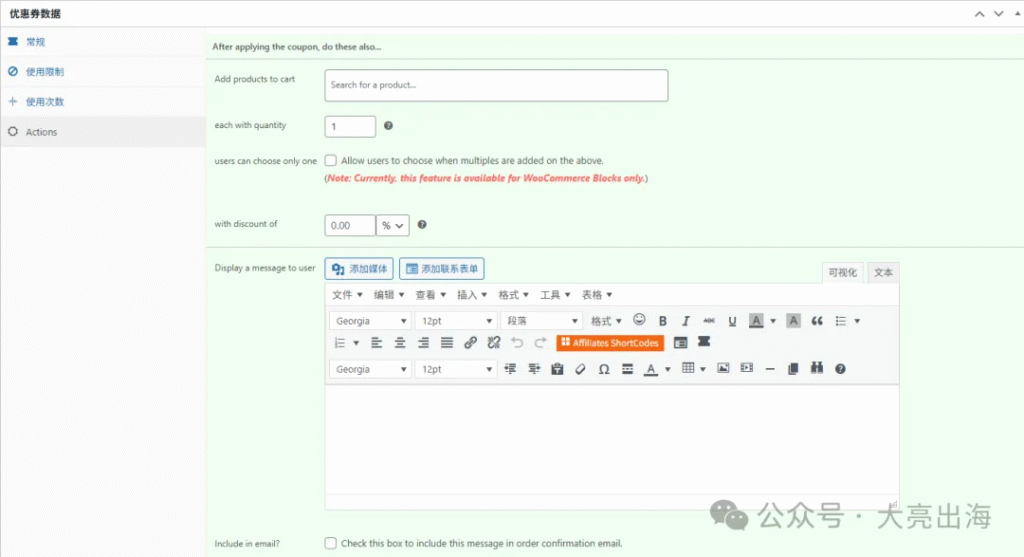Expand the 段落 paragraph format dropdown

coord(542,321)
